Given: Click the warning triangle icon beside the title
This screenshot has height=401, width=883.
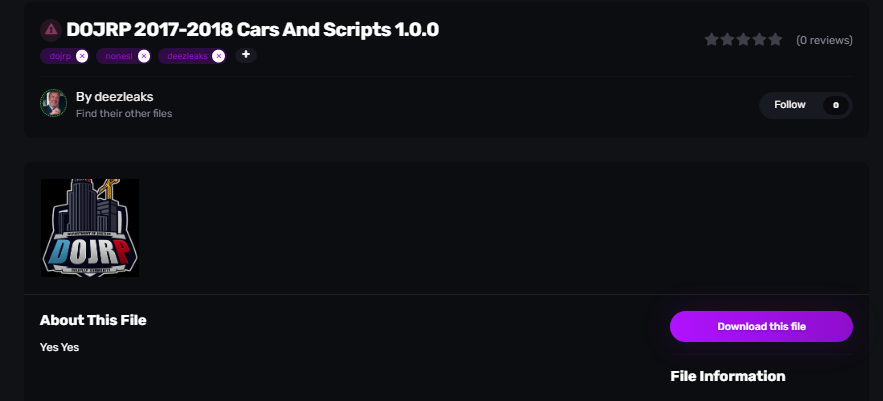Looking at the screenshot, I should coord(50,29).
